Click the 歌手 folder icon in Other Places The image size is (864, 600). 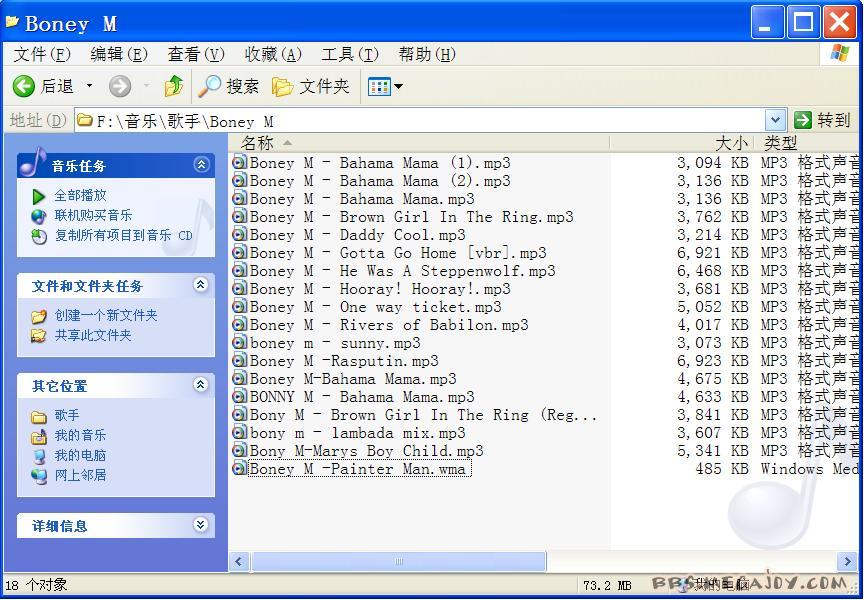39,417
